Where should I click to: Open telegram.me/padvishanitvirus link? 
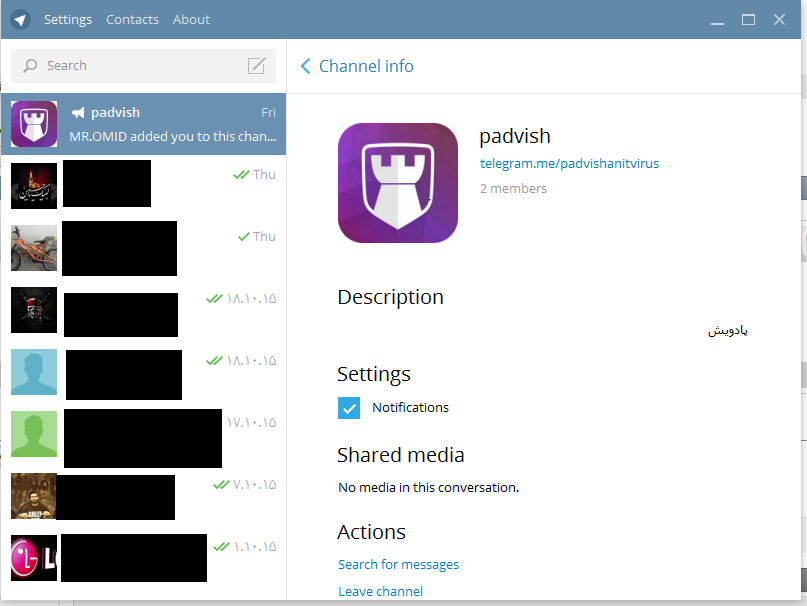(569, 163)
